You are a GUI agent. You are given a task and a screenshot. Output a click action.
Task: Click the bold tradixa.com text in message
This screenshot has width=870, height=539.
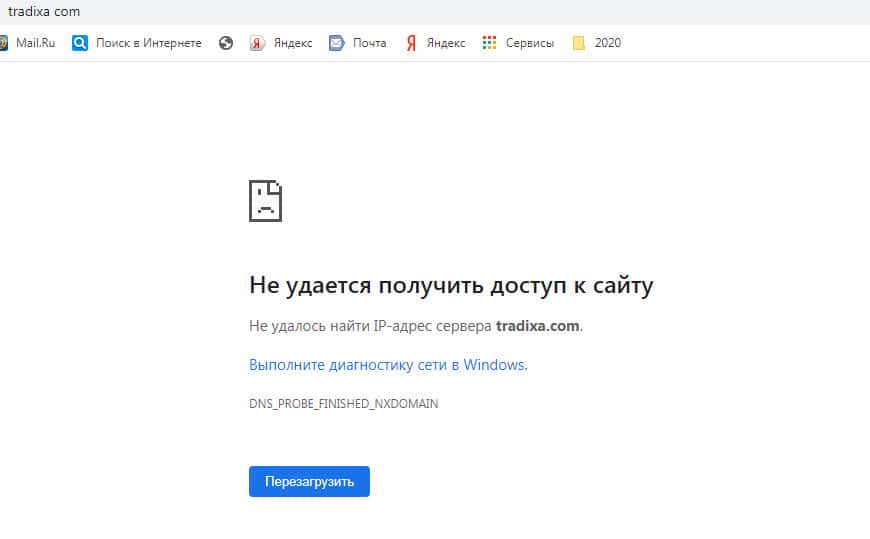point(537,326)
